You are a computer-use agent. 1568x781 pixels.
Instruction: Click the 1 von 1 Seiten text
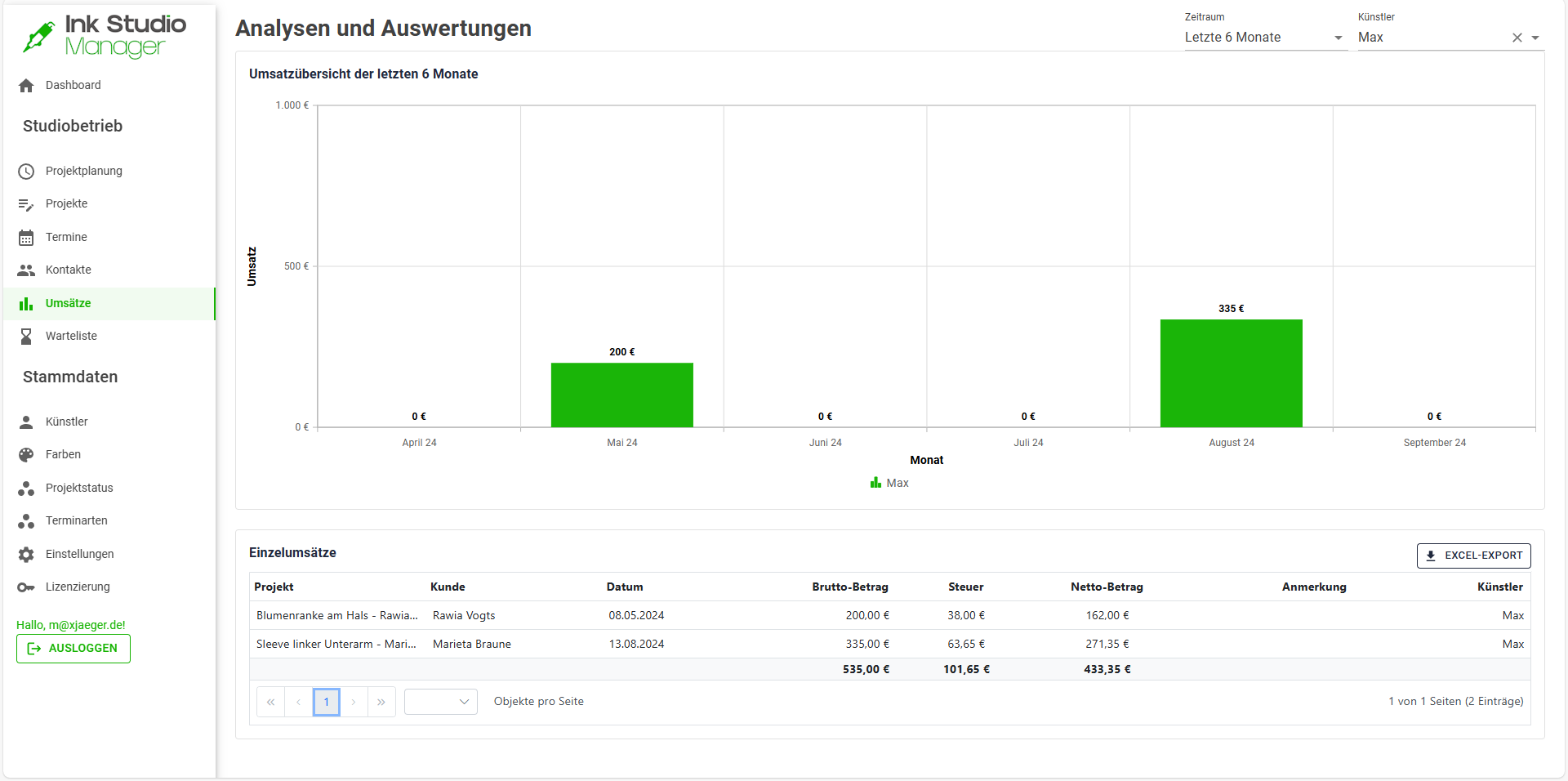(1456, 701)
